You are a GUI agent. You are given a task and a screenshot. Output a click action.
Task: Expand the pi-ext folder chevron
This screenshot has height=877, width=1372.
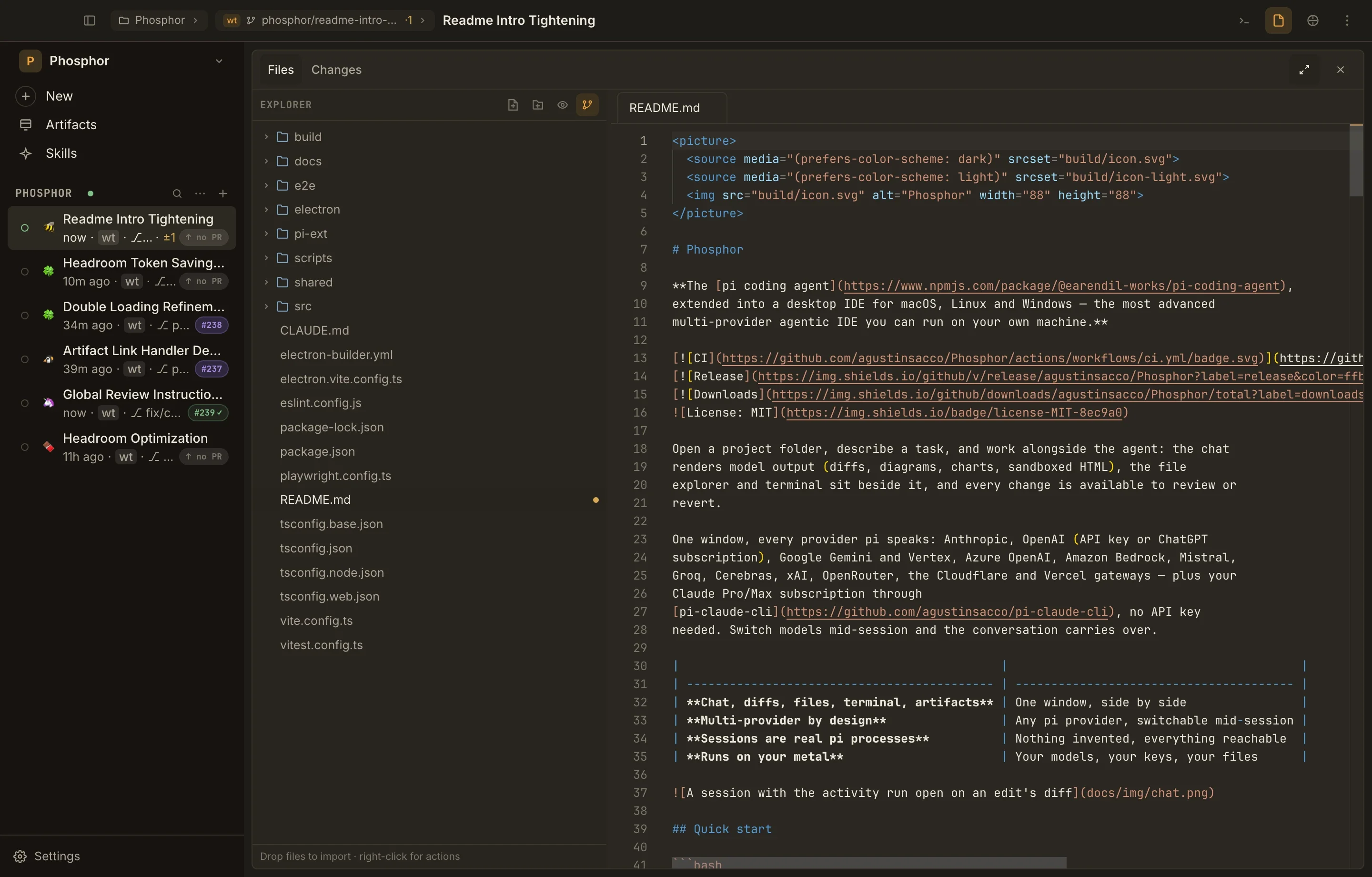[x=266, y=234]
